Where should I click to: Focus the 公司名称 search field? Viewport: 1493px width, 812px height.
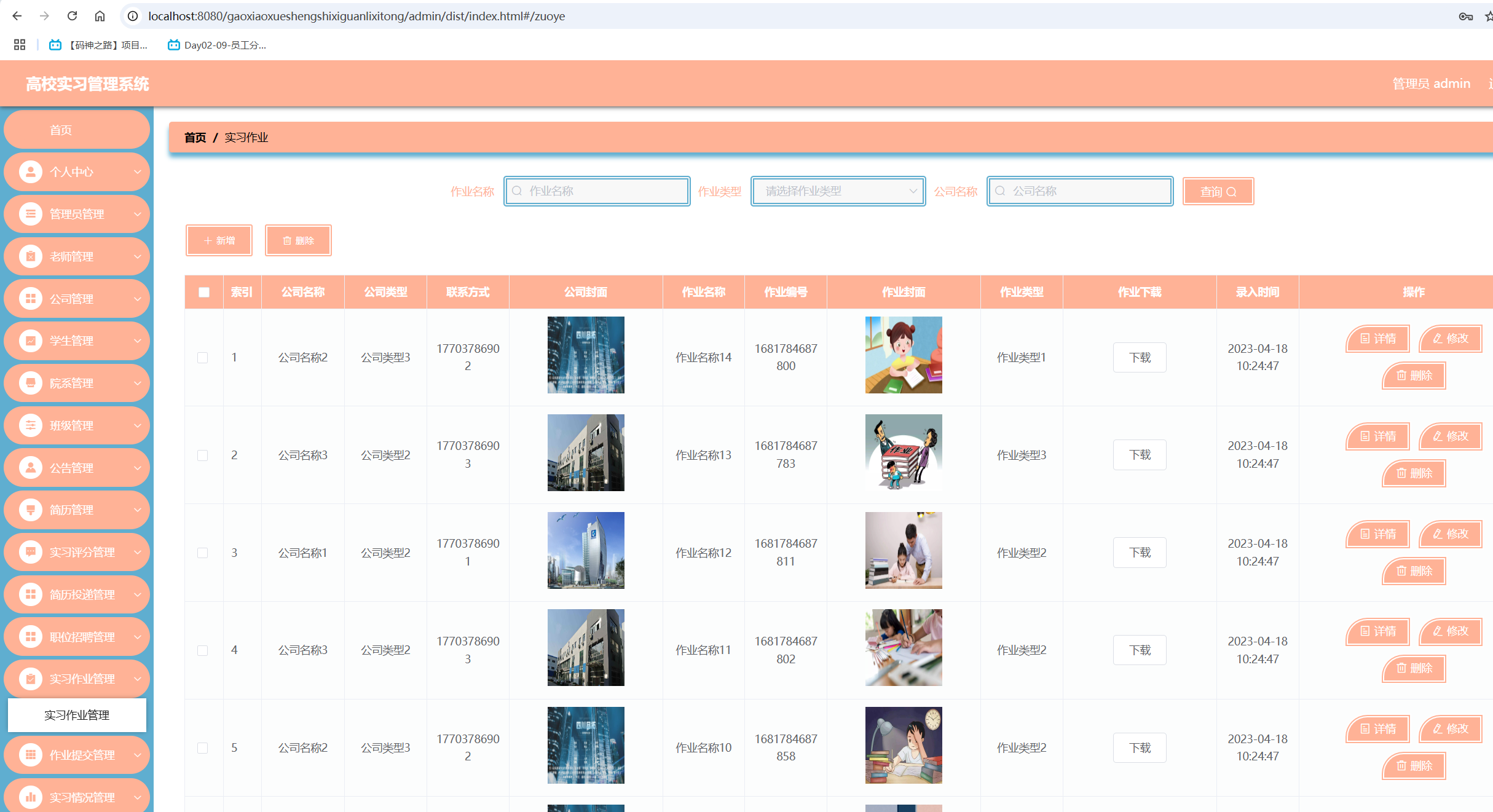coord(1080,191)
